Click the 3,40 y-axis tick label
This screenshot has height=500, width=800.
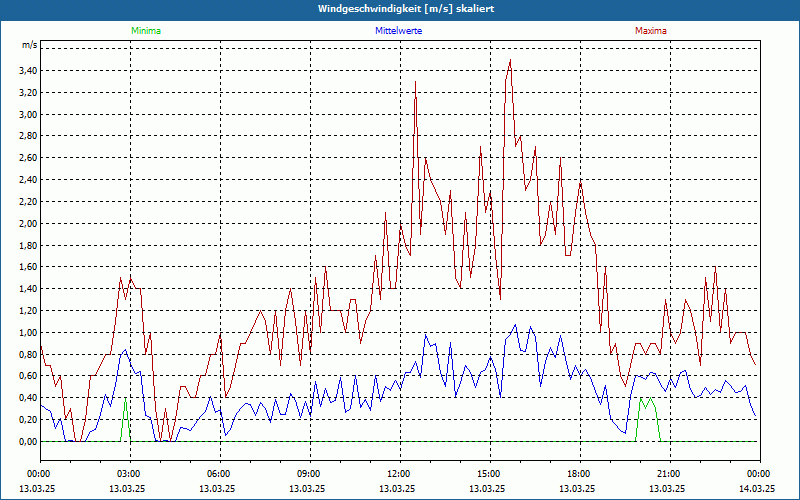coord(28,71)
